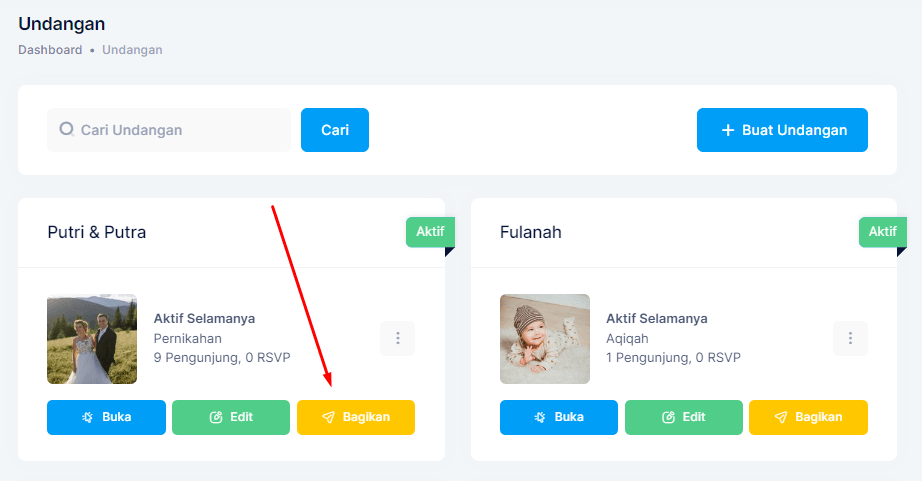Click the plus icon in Buat Undangan
The width and height of the screenshot is (922, 481).
coord(728,130)
